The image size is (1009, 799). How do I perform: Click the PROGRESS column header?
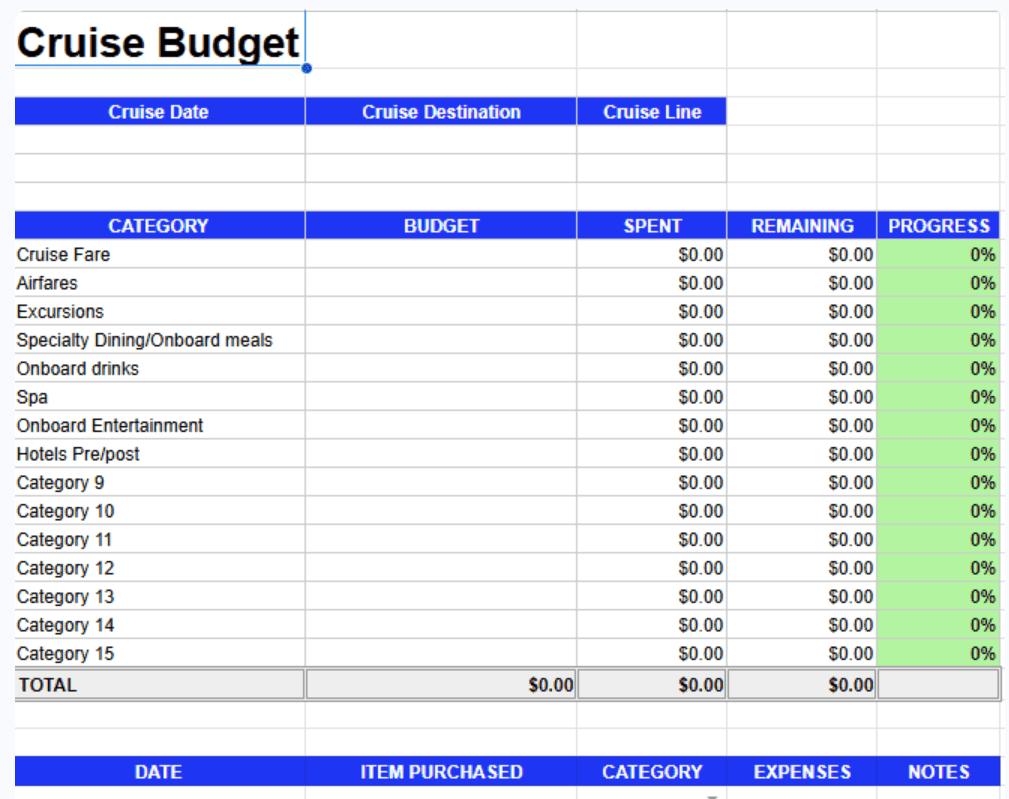pyautogui.click(x=937, y=225)
